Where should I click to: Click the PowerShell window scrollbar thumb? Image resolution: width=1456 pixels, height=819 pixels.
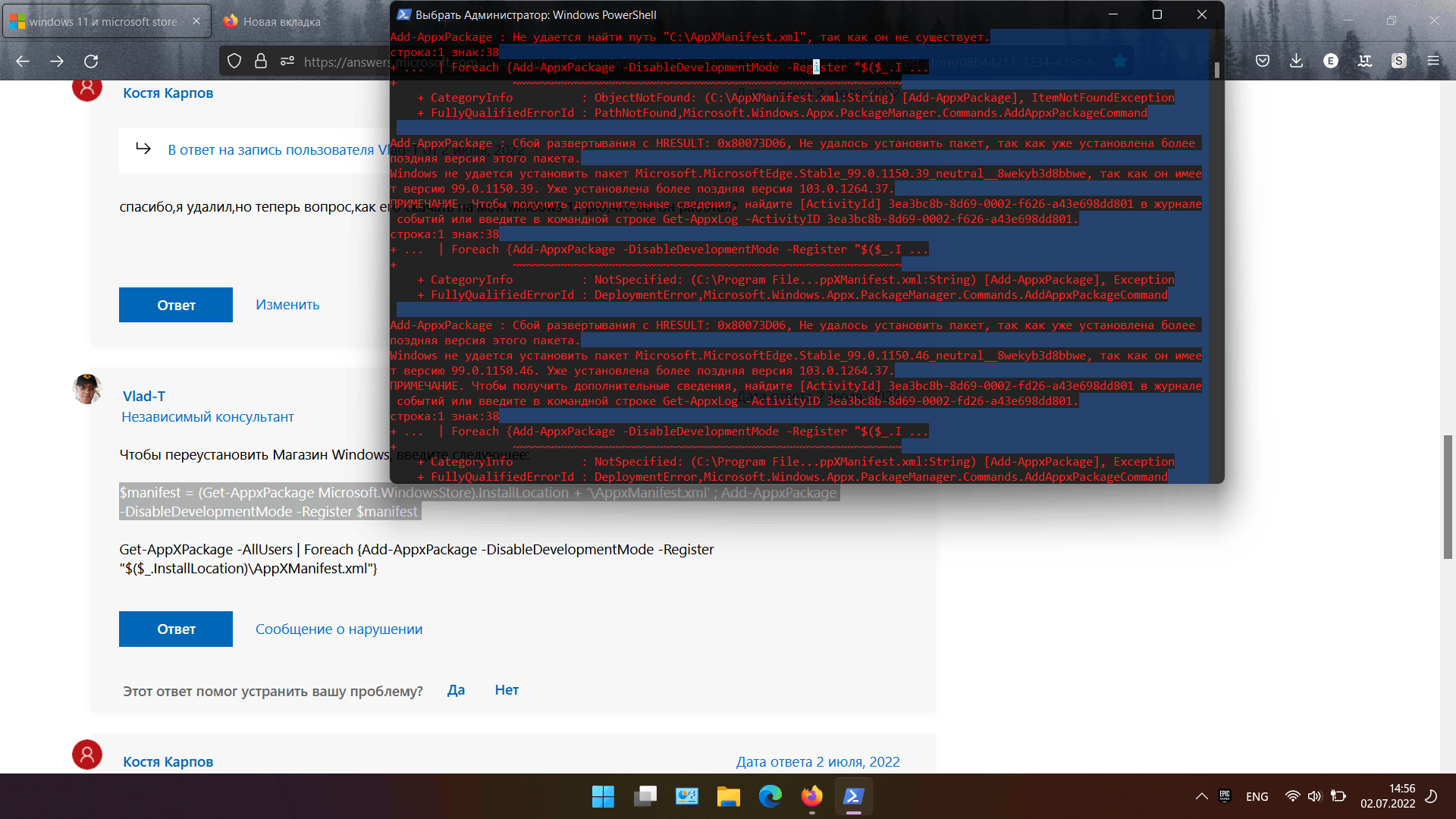[x=1216, y=70]
